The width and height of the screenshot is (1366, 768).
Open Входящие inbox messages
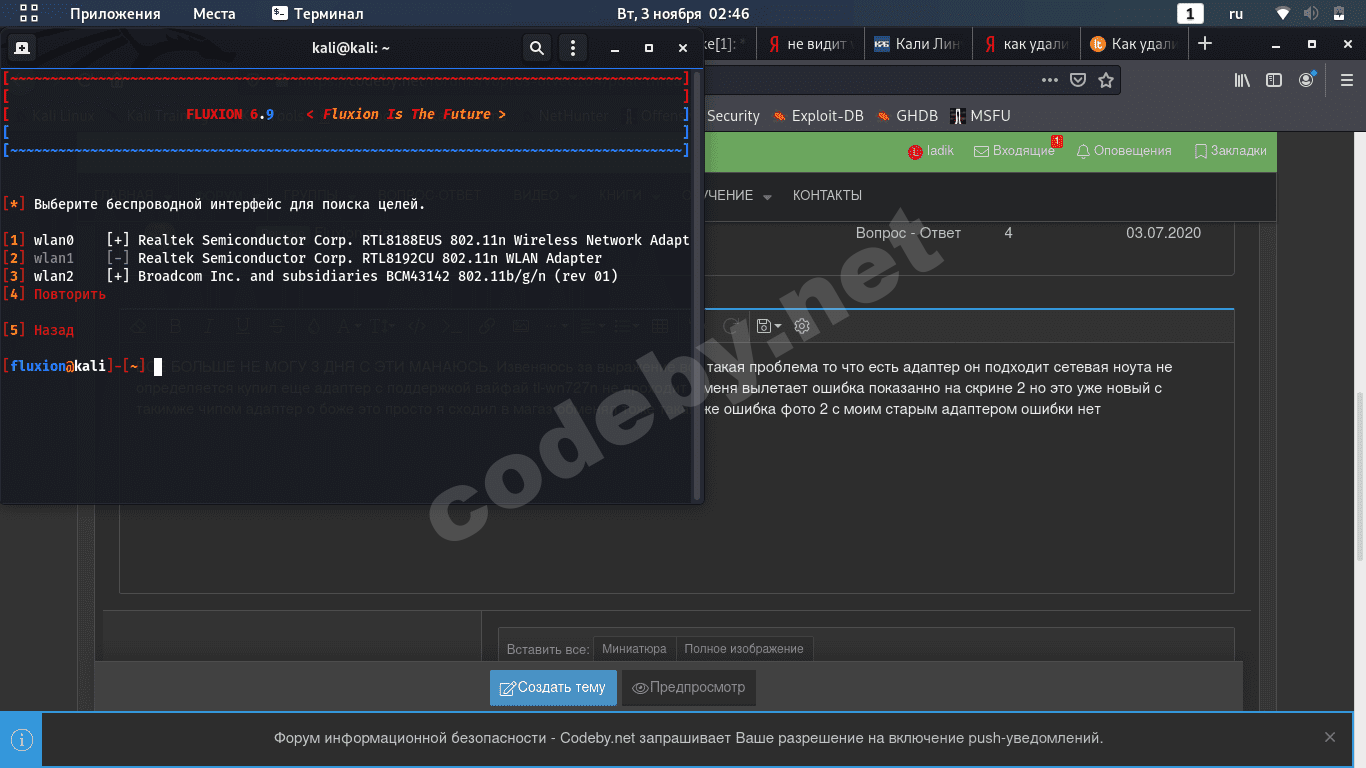click(x=1015, y=151)
